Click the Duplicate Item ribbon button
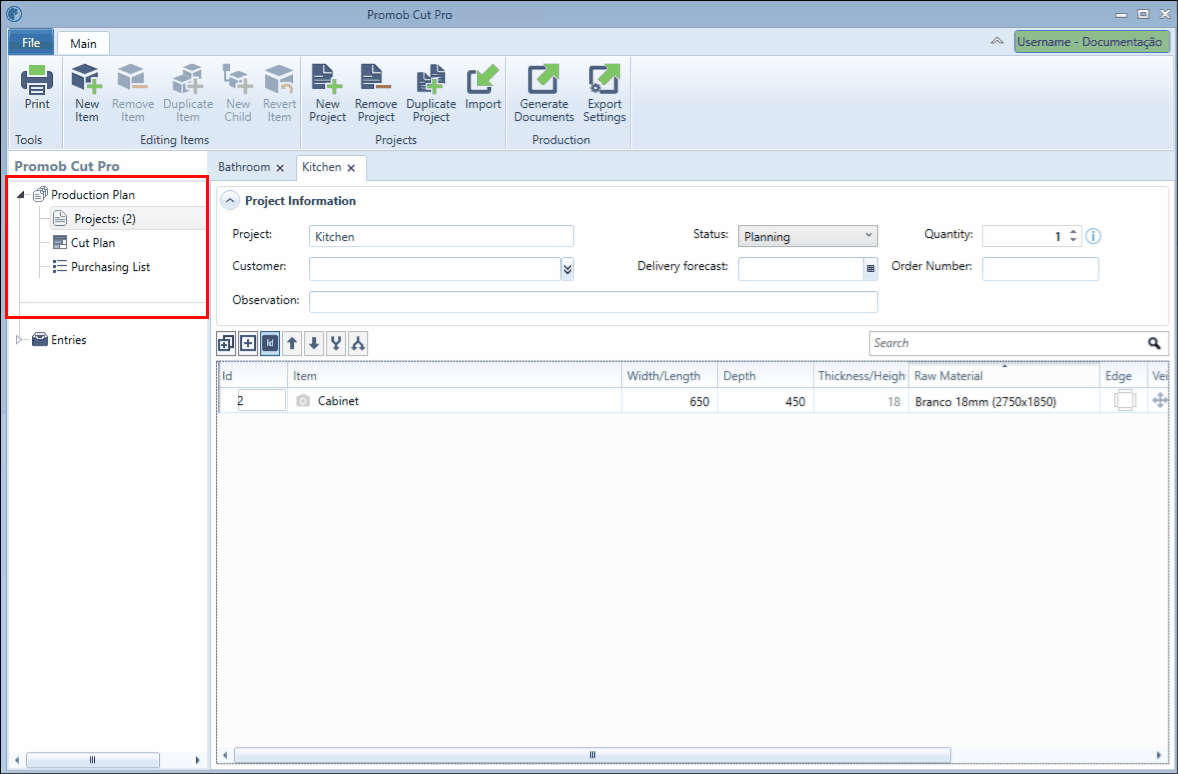Image resolution: width=1178 pixels, height=774 pixels. pyautogui.click(x=188, y=93)
